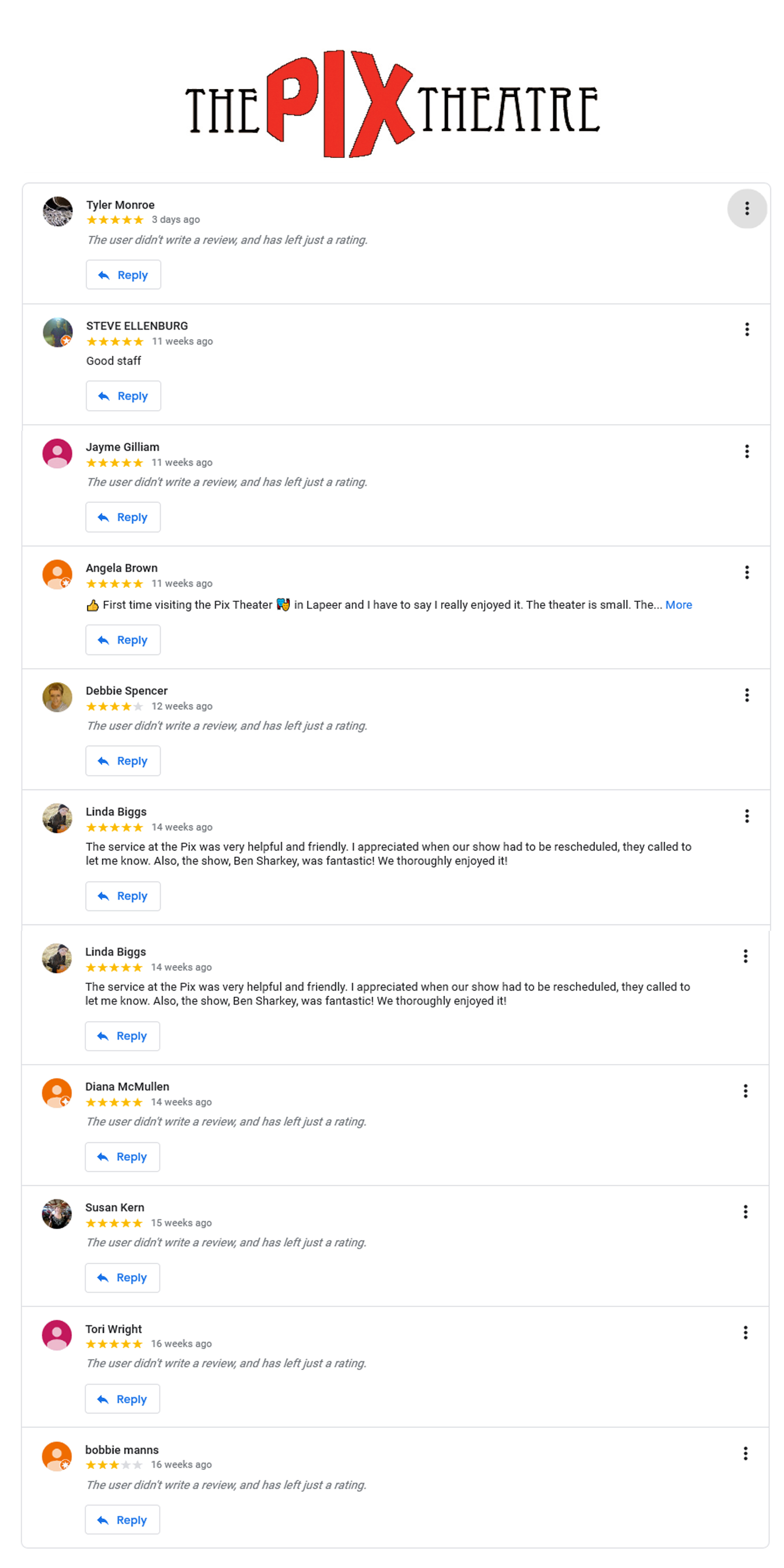This screenshot has width=784, height=1568.
Task: Reply to STEVE ELLENBURG's Good staff review
Action: (x=123, y=396)
